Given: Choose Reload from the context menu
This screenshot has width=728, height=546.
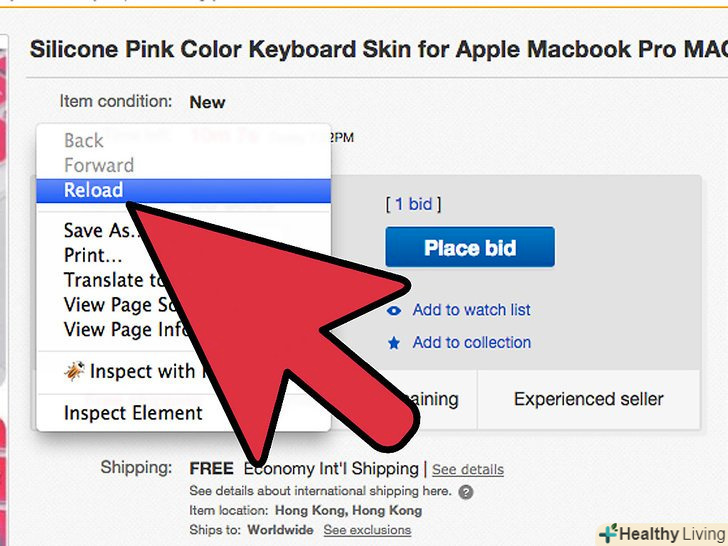Looking at the screenshot, I should click(93, 190).
